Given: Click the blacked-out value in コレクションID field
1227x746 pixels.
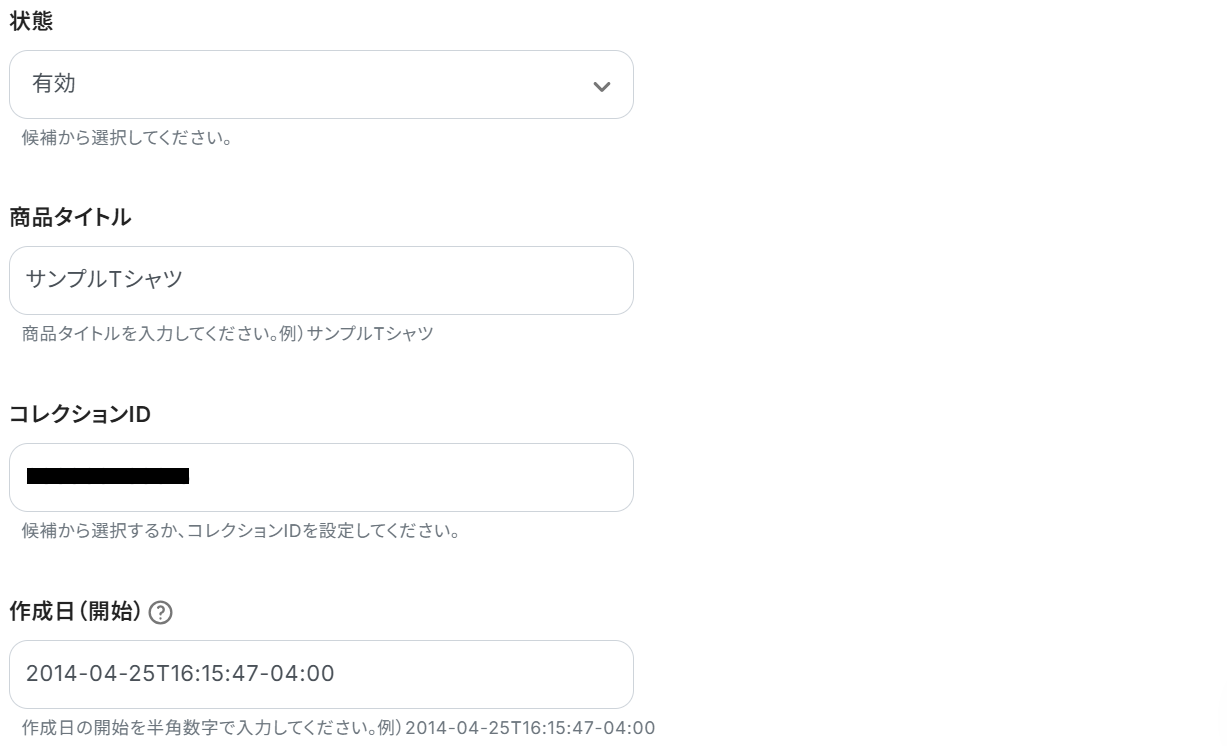Looking at the screenshot, I should 108,476.
